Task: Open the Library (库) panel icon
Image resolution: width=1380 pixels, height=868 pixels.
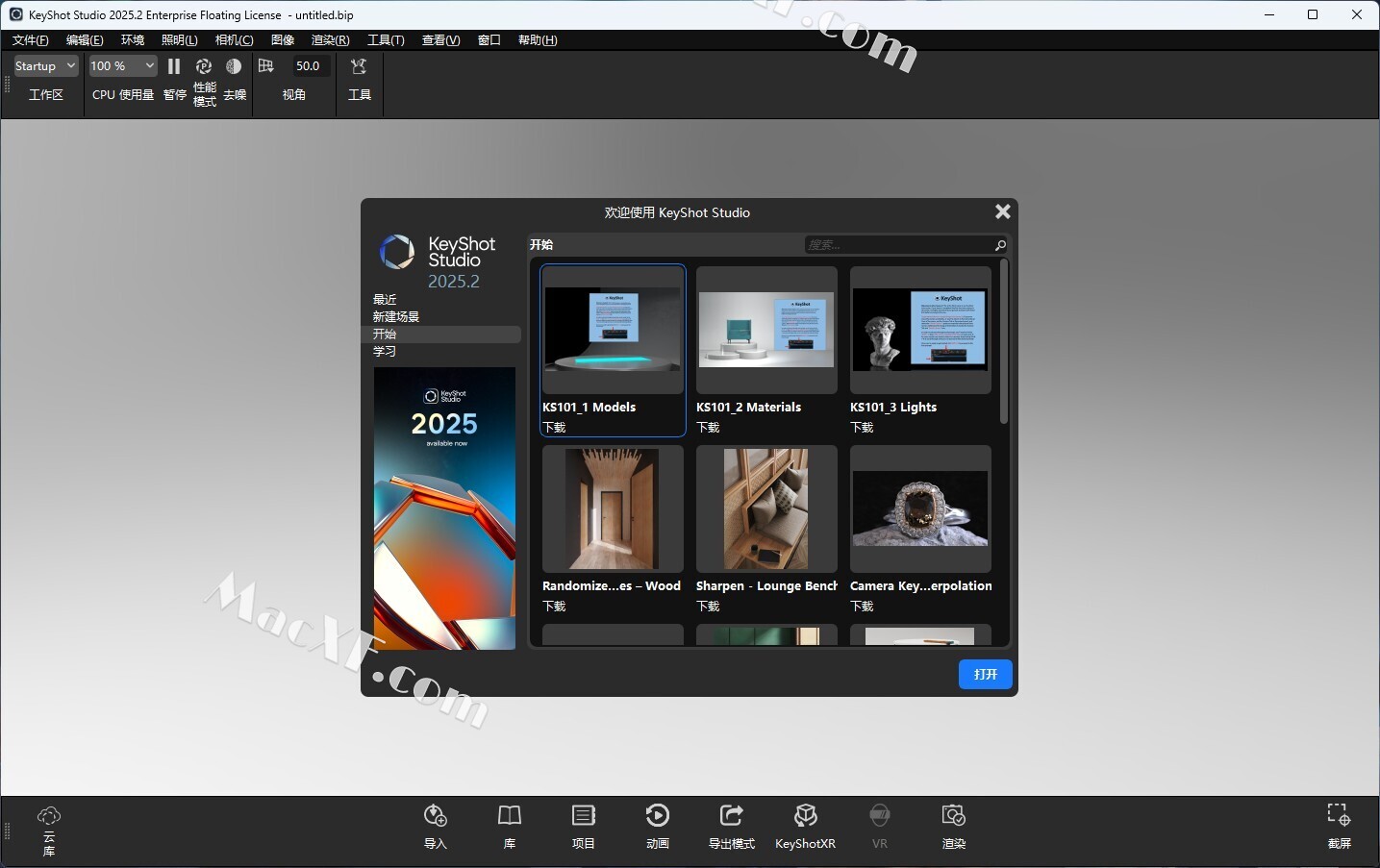Action: click(x=510, y=815)
